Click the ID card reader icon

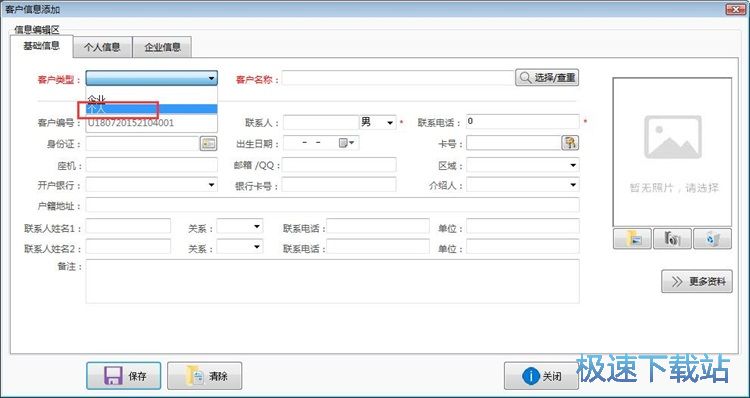pyautogui.click(x=208, y=143)
